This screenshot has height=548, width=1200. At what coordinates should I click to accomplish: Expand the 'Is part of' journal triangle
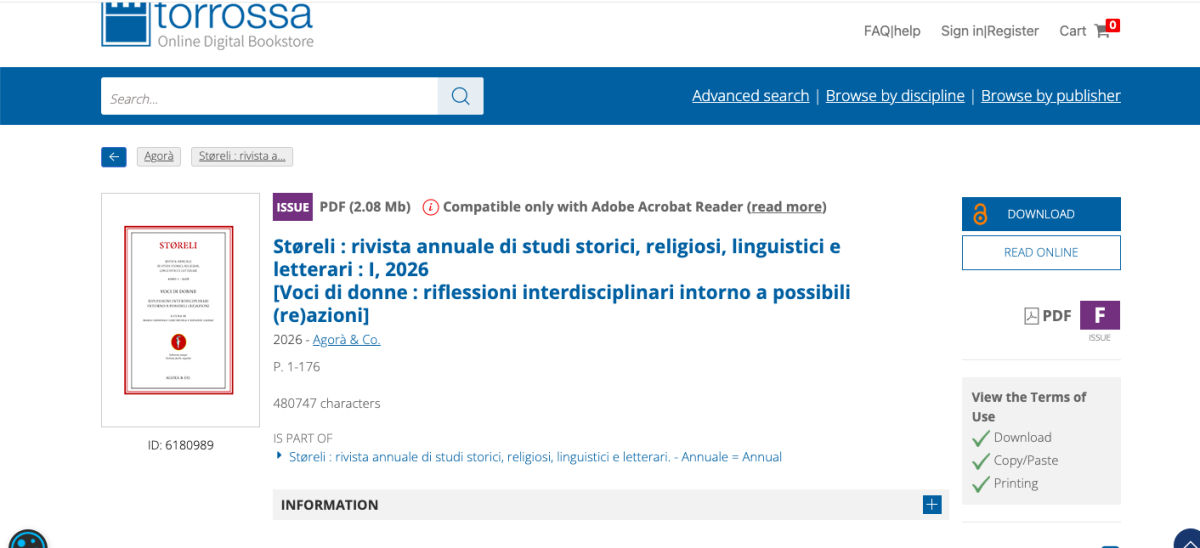tap(279, 456)
